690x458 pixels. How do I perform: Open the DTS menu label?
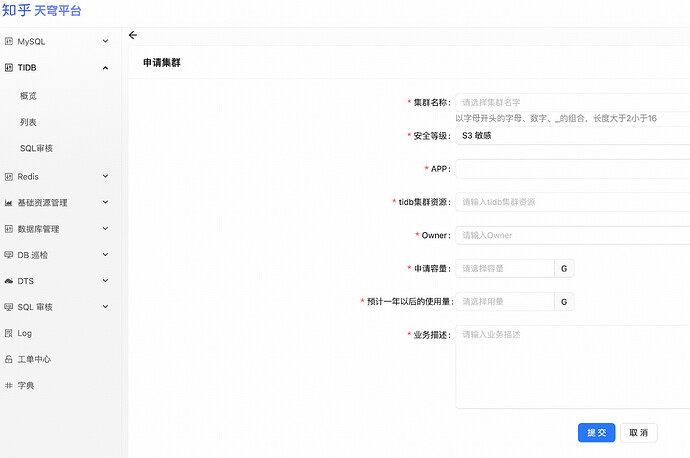point(26,281)
